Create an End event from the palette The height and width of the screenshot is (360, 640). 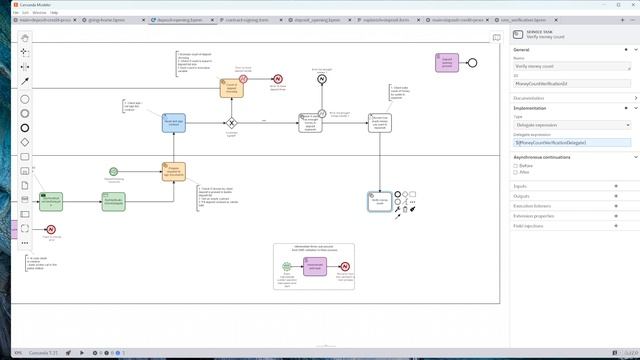25,128
